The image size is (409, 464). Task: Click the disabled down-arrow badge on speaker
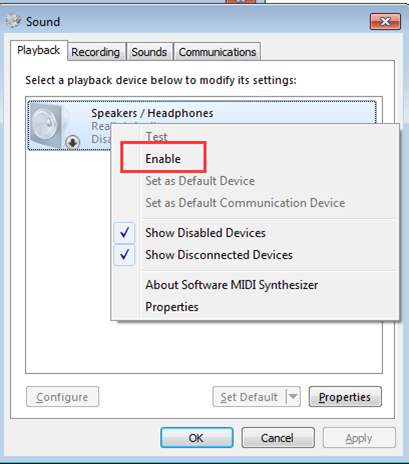[72, 142]
